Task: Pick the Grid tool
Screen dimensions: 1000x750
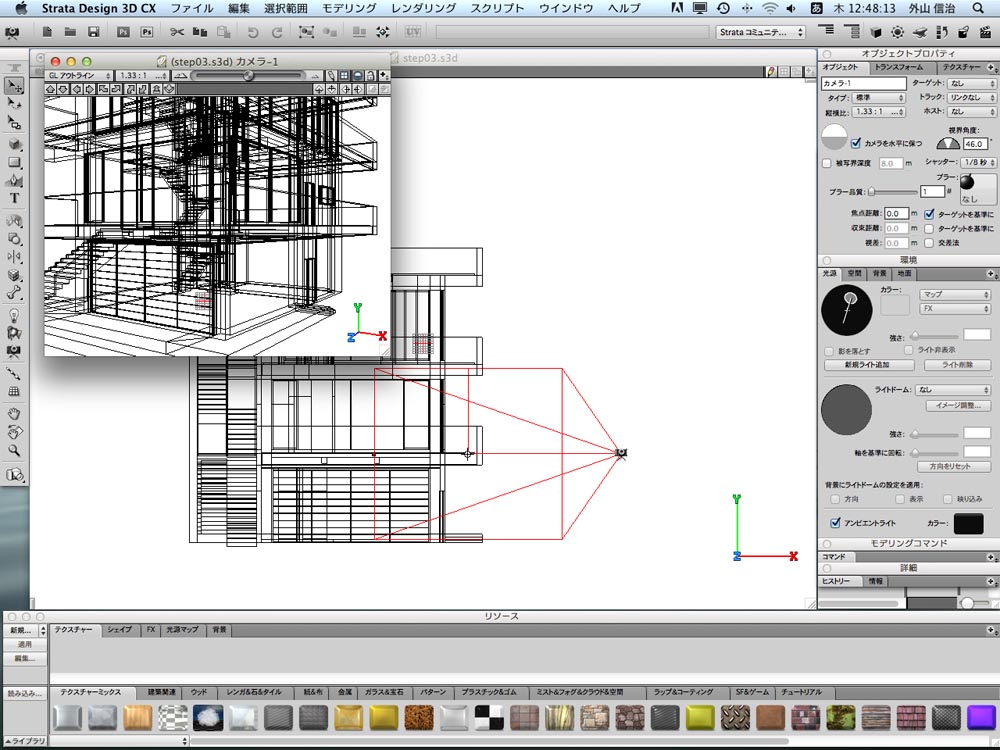Action: tap(14, 392)
